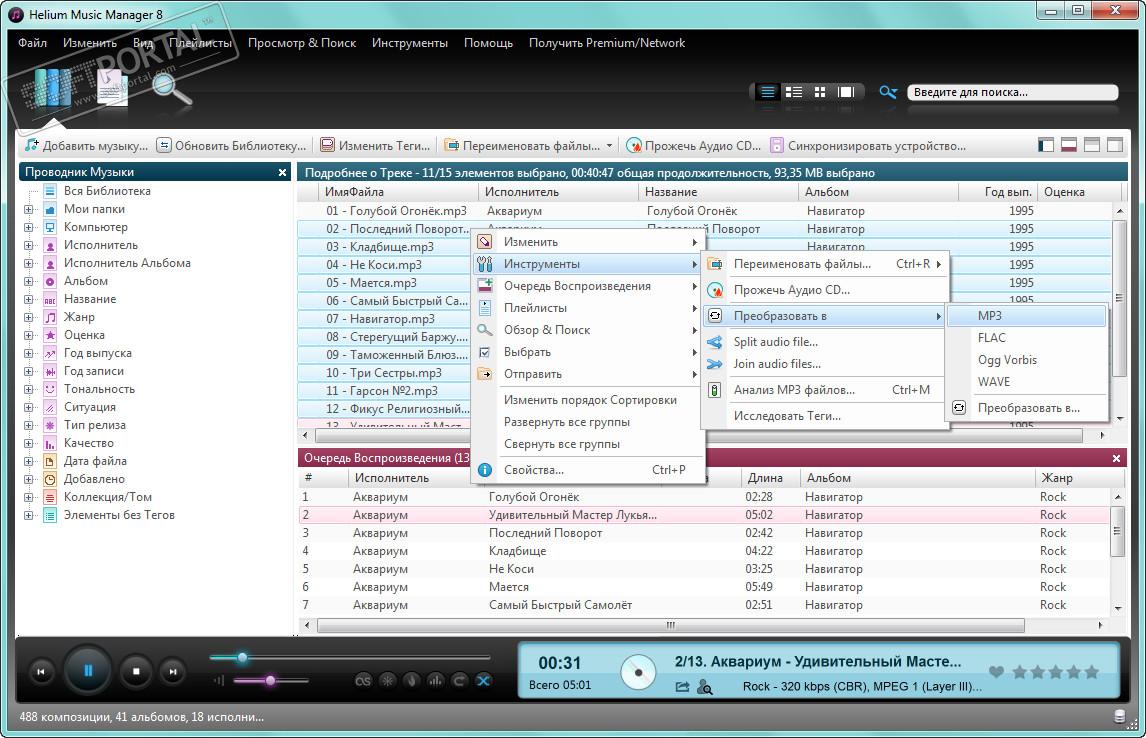The image size is (1146, 738).
Task: Switch to details list view mode
Action: [x=767, y=92]
